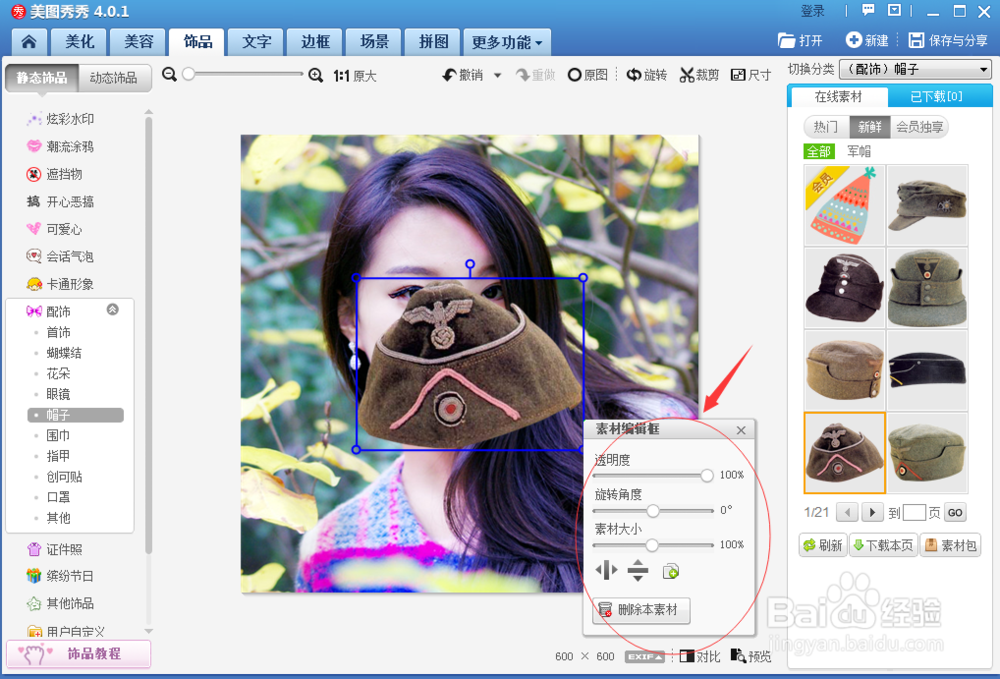1000x679 pixels.
Task: Open the 缤纷节日 category
Action: coord(61,576)
